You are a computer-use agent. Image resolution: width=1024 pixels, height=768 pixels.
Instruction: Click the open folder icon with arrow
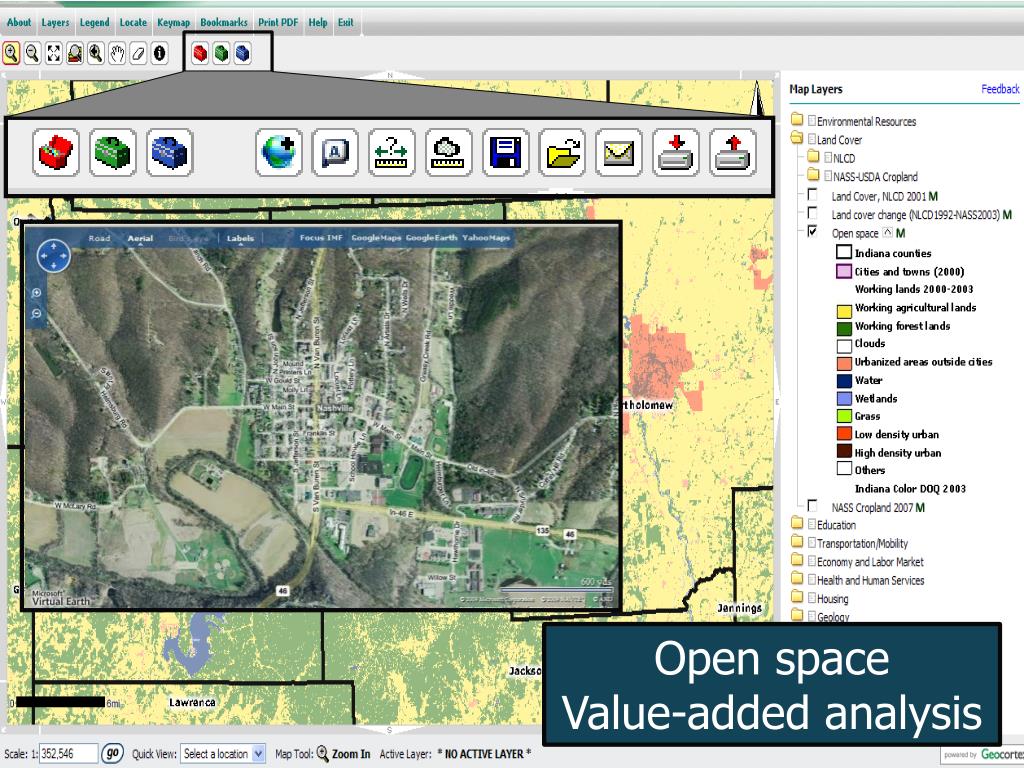(x=562, y=153)
